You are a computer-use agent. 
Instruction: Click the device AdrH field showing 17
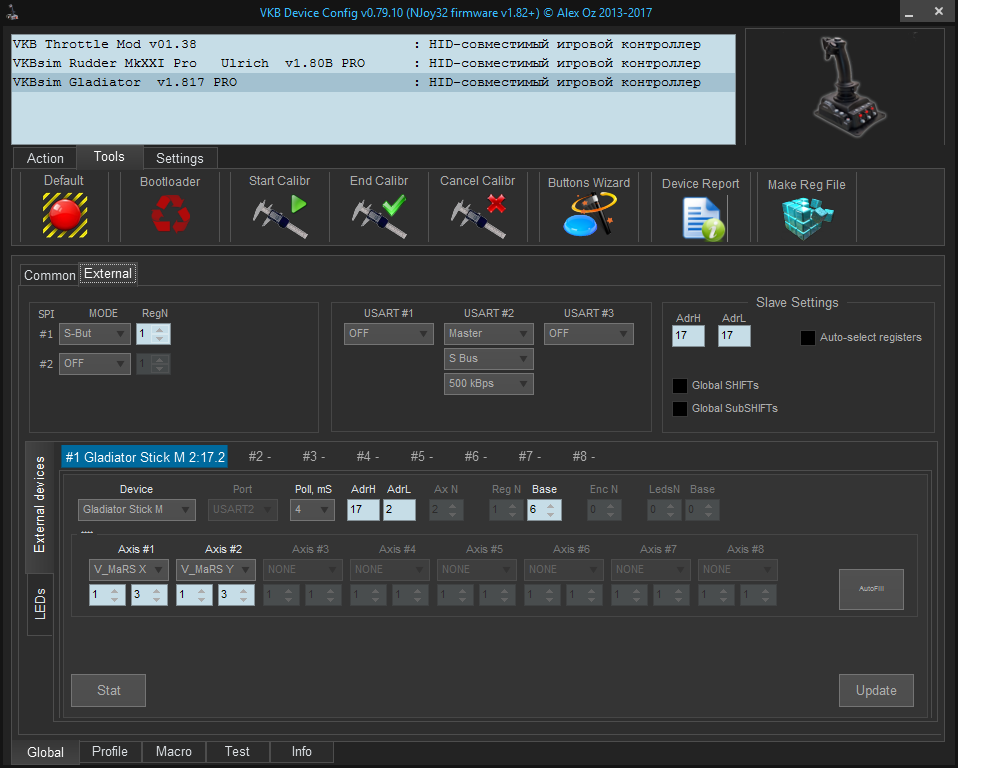[x=363, y=510]
